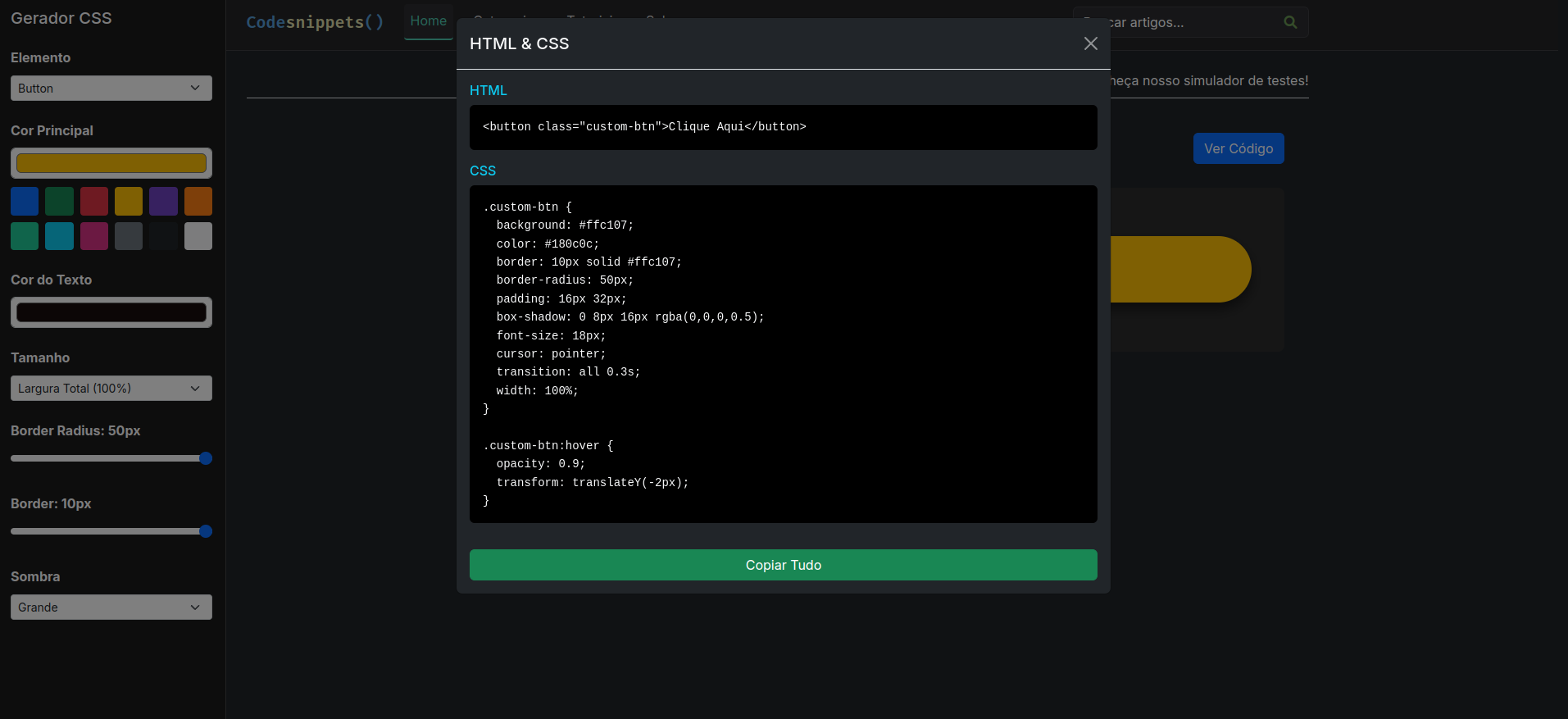Click the 'HTML & CSS' dialog title

pos(519,43)
